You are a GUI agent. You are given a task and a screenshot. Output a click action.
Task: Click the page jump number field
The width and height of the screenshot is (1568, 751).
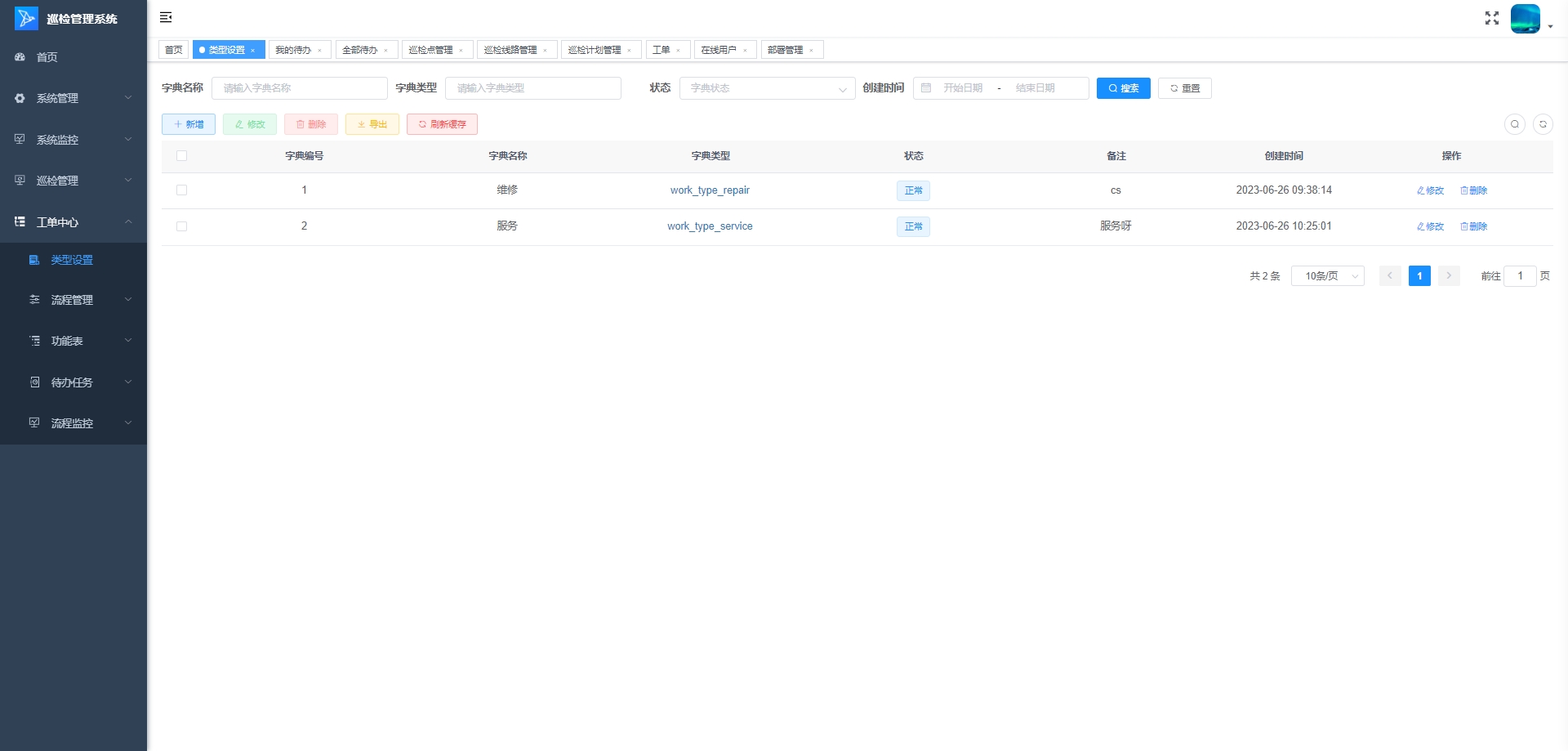click(1520, 276)
